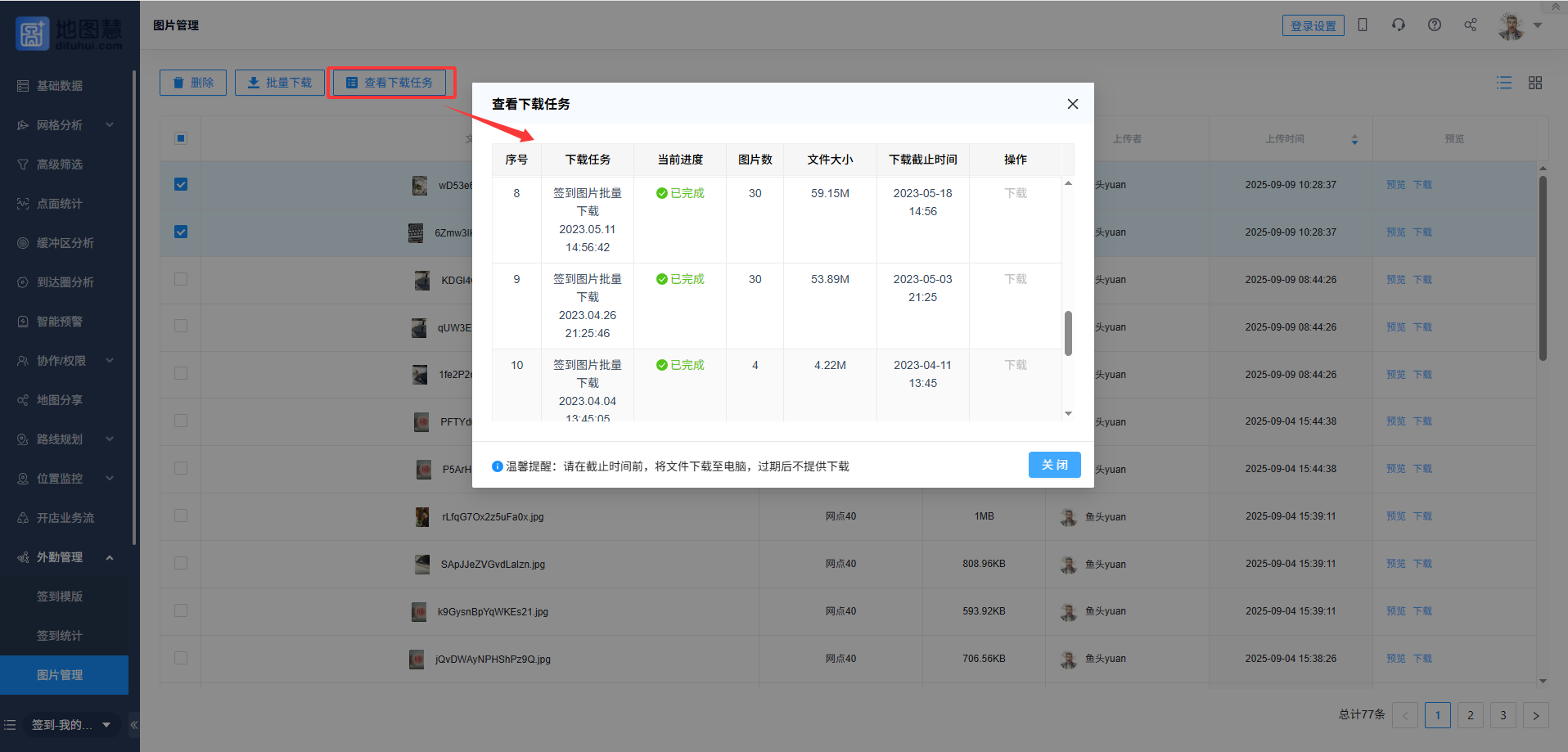Close the download tasks dialog with X

point(1073,104)
